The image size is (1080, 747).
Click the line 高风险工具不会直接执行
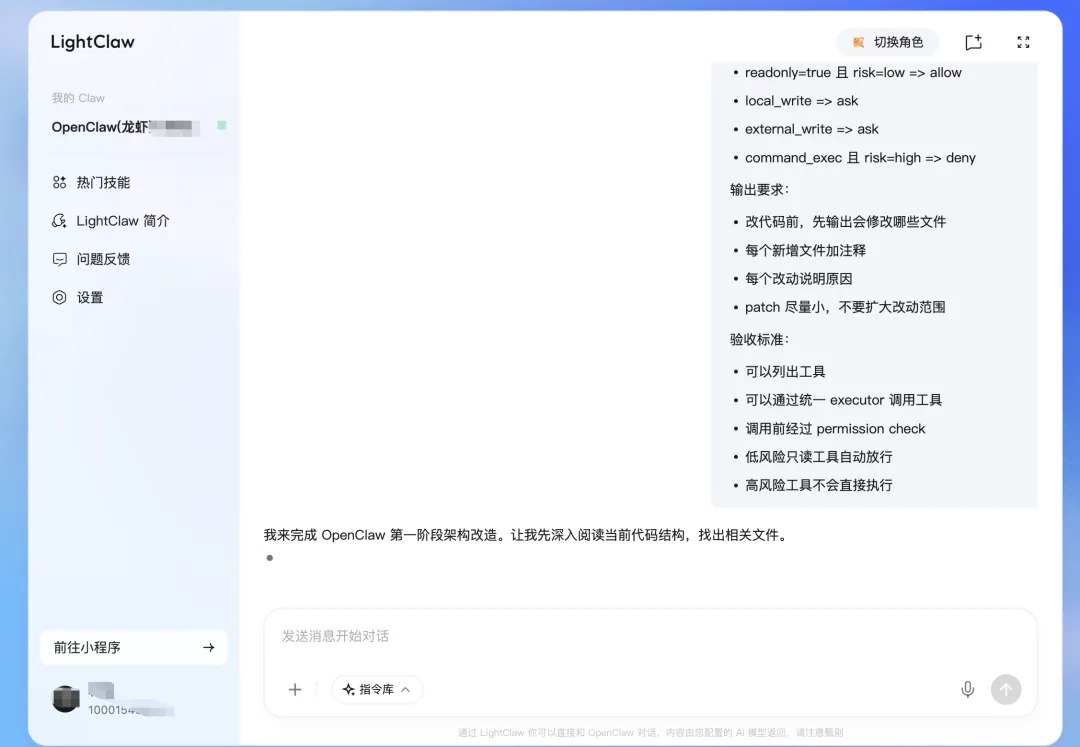(818, 485)
